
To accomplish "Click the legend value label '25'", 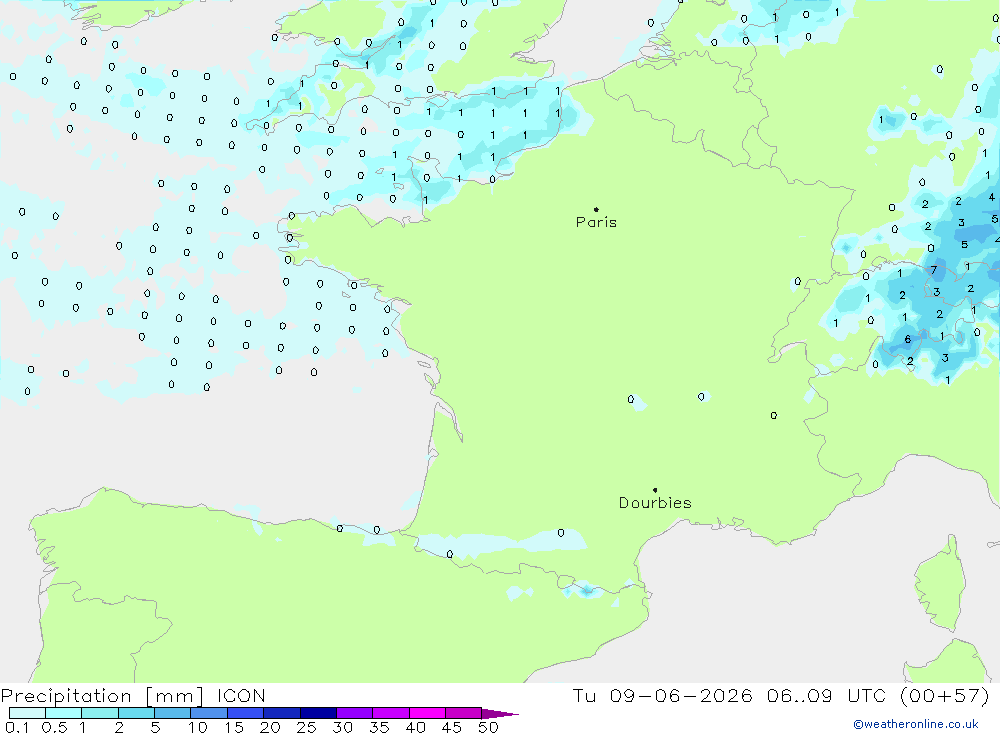I will tap(307, 727).
